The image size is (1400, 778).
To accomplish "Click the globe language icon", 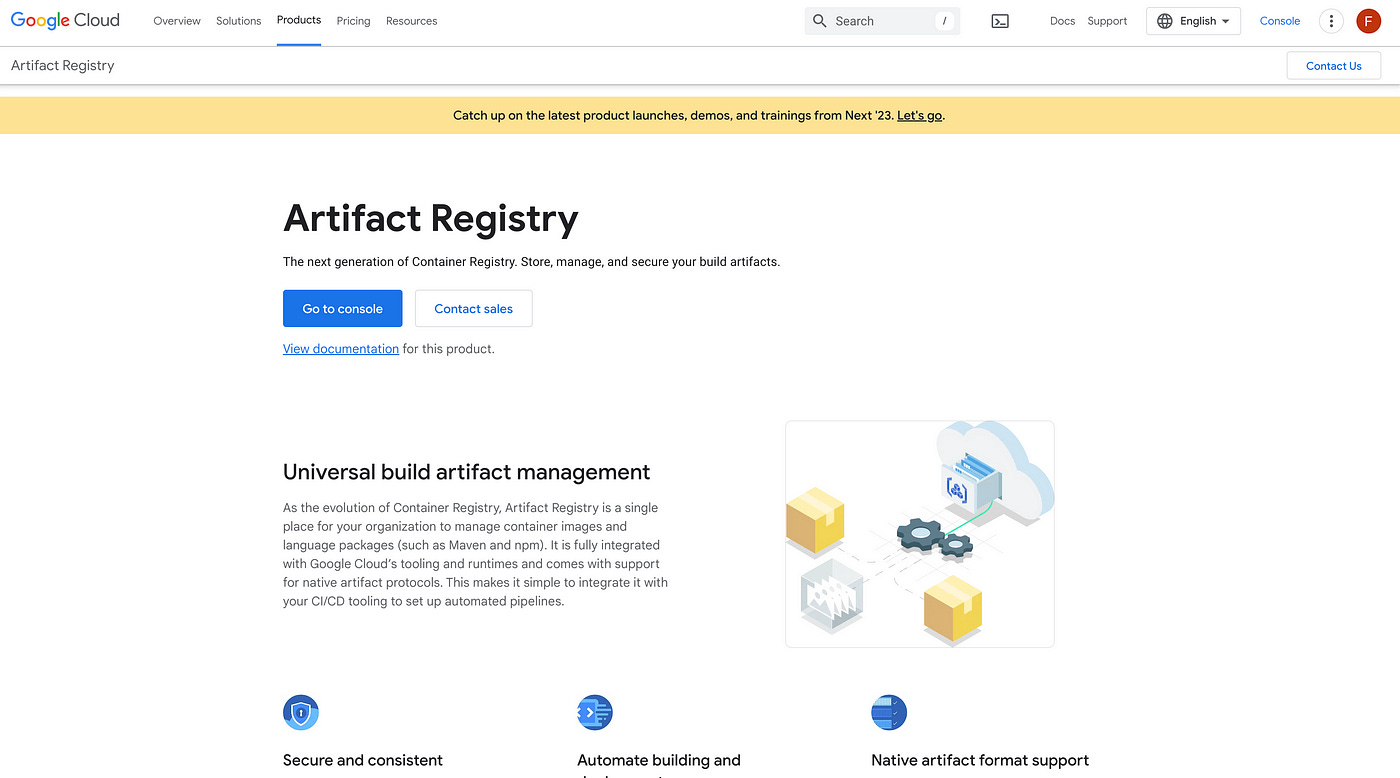I will pos(1165,21).
